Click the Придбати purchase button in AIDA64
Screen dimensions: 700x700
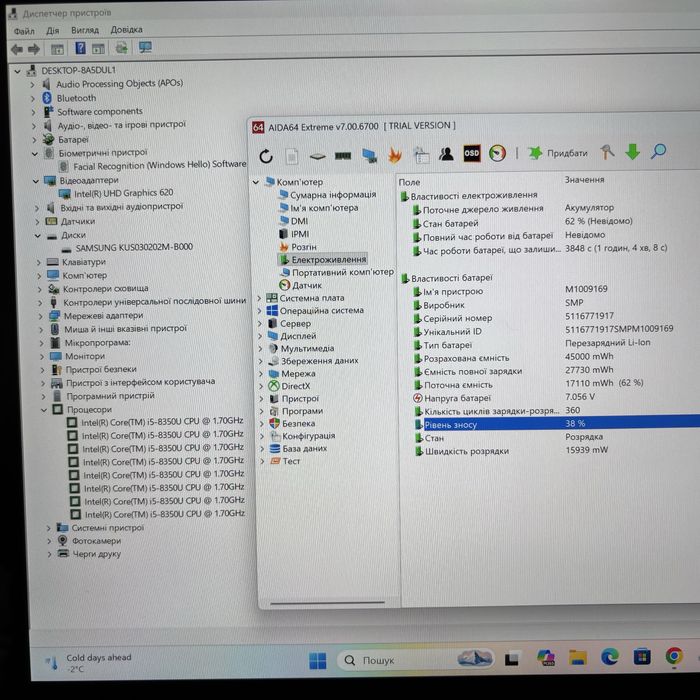pyautogui.click(x=558, y=153)
